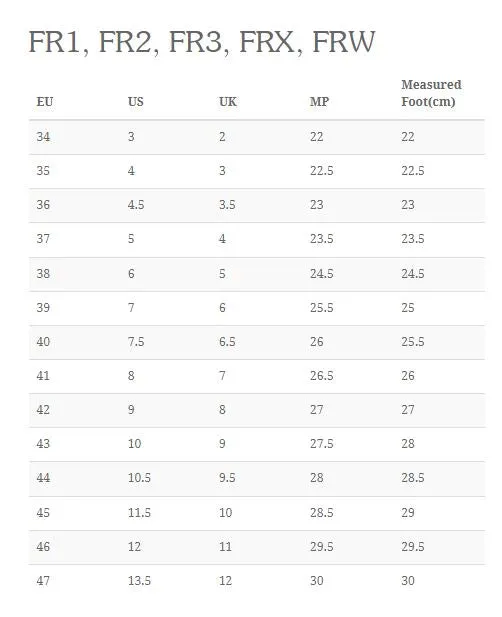Select the MP column header
The height and width of the screenshot is (617, 502).
tap(319, 102)
